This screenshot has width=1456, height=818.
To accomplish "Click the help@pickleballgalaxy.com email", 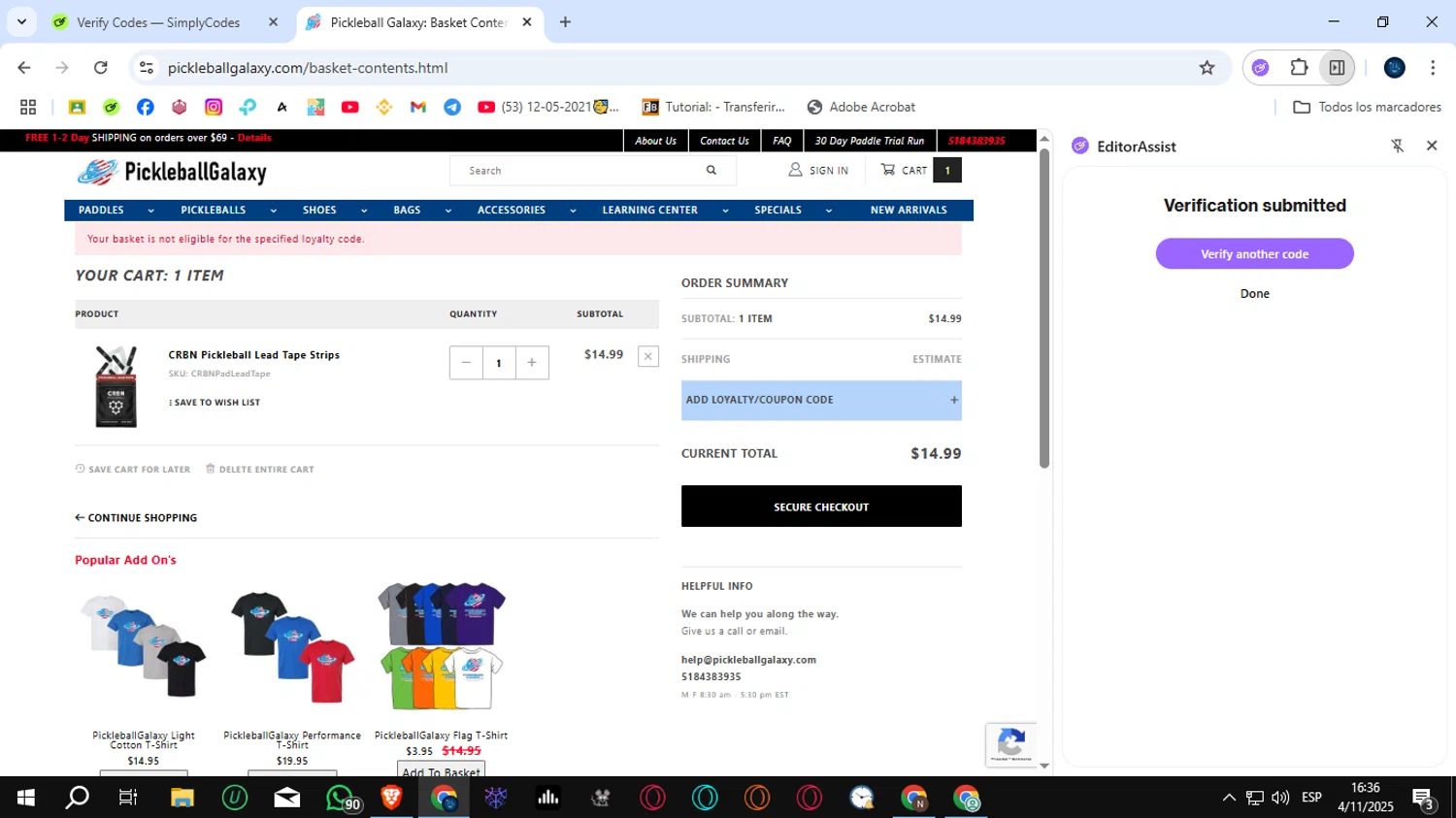I will [x=748, y=660].
